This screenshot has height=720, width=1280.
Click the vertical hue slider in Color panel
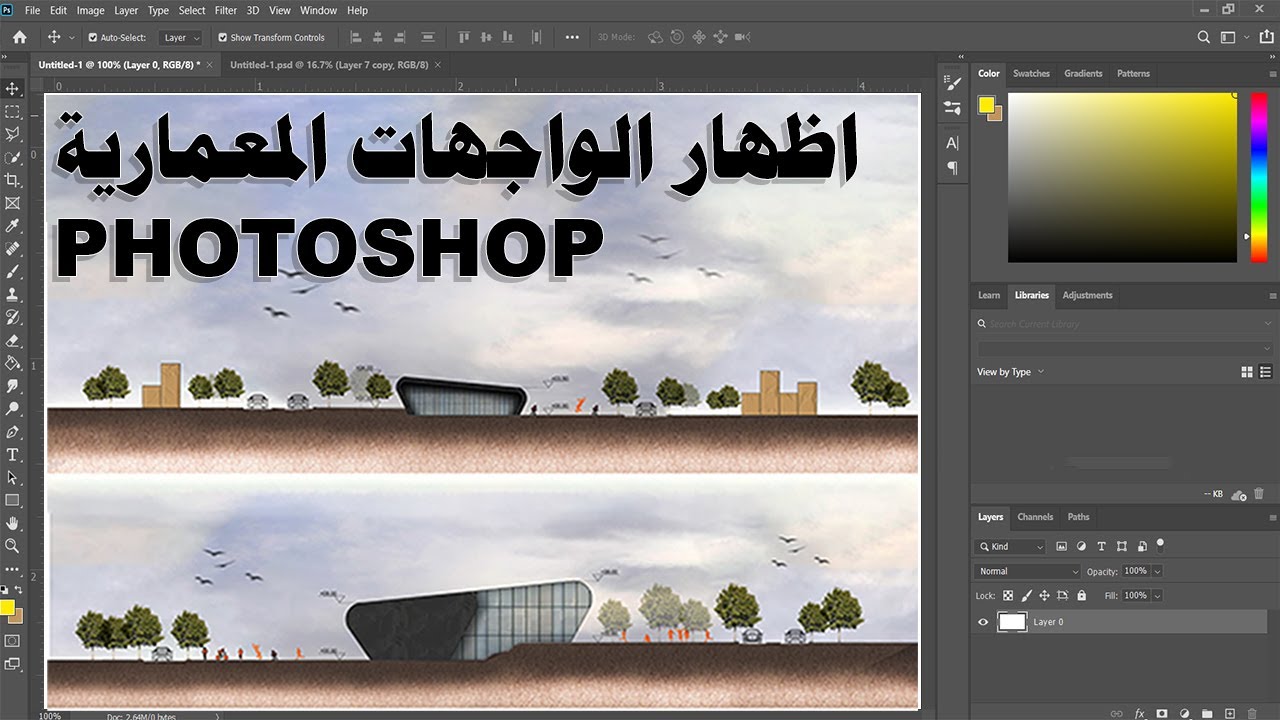[1259, 178]
